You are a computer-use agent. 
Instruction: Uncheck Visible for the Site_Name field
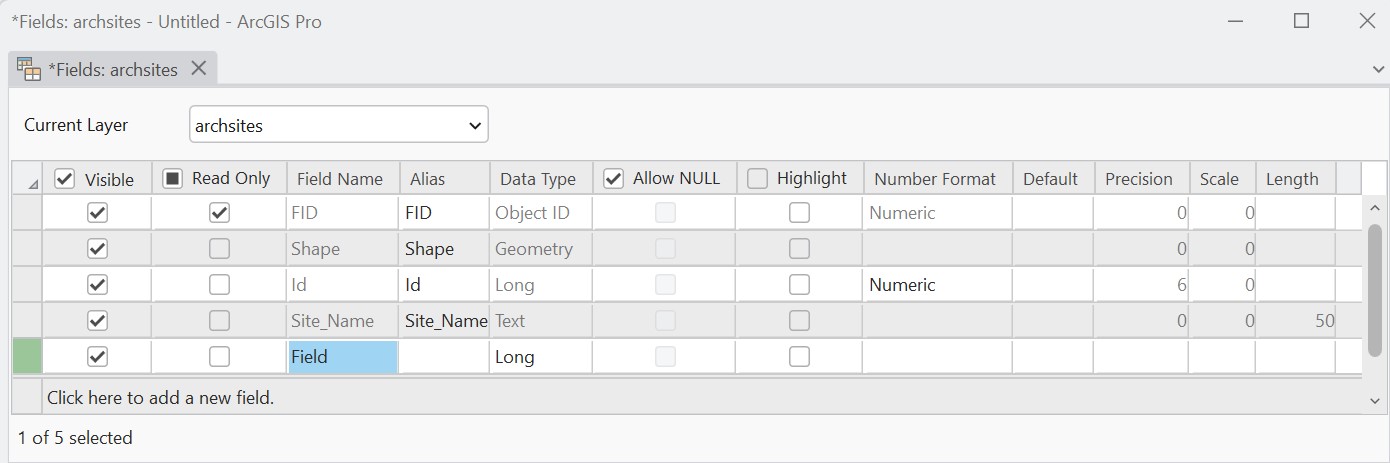point(97,321)
